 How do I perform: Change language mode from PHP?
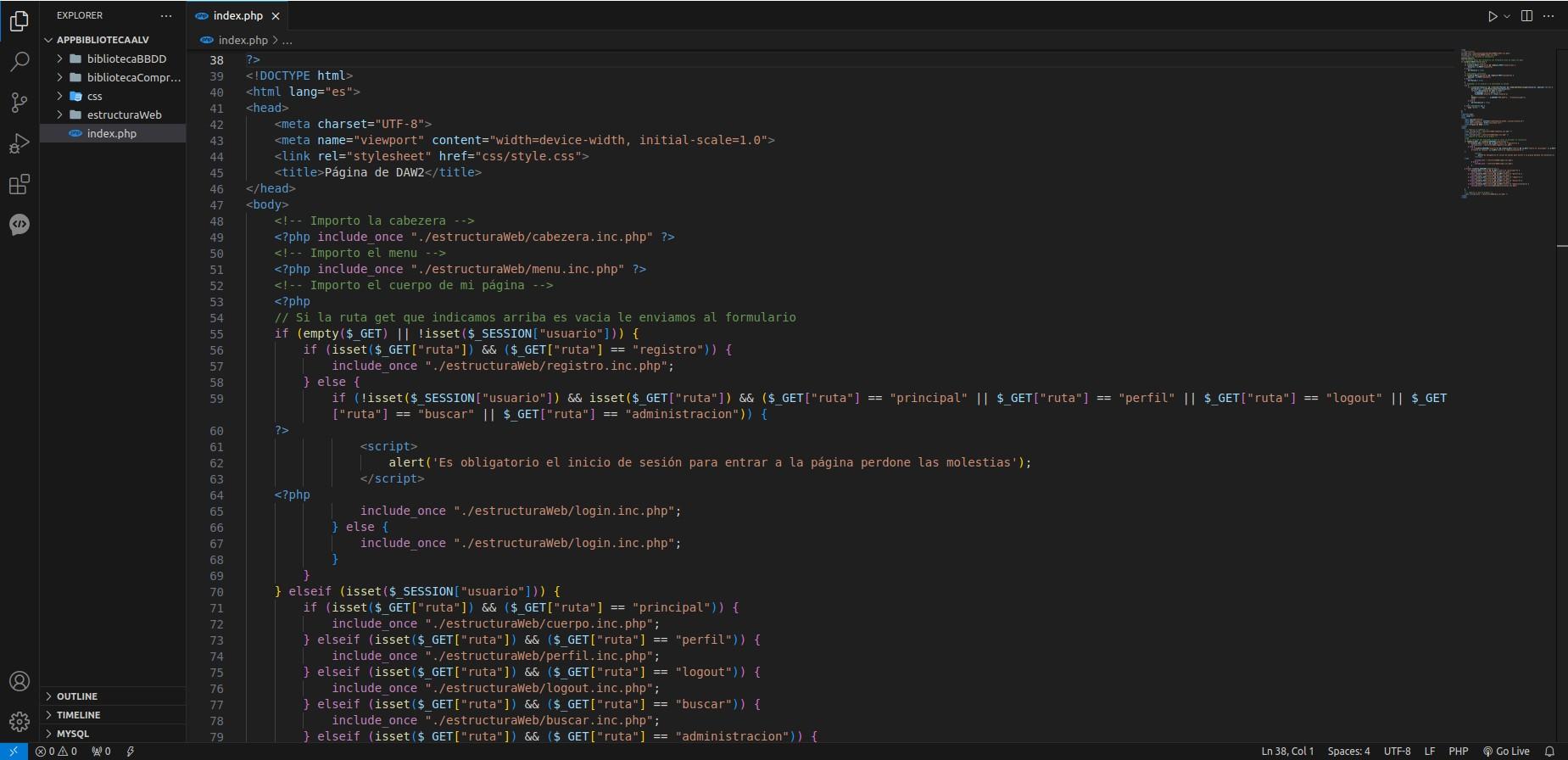[x=1459, y=752]
